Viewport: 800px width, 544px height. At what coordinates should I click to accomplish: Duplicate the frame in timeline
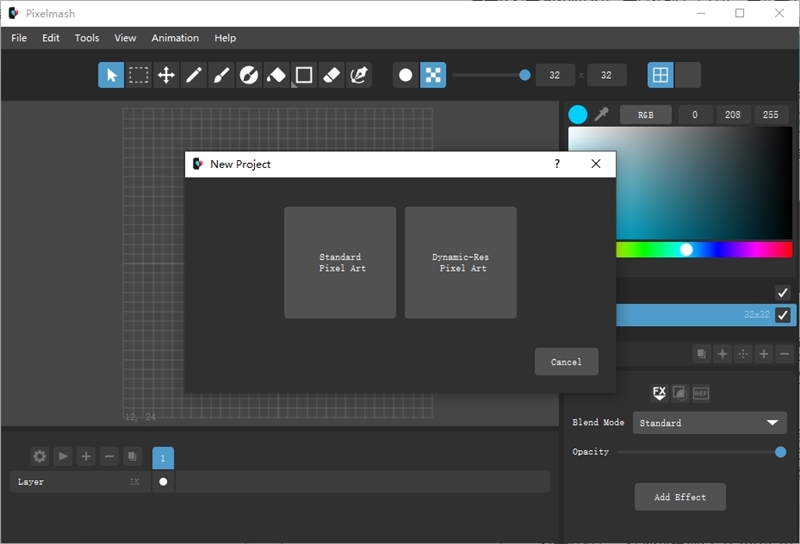click(x=132, y=456)
